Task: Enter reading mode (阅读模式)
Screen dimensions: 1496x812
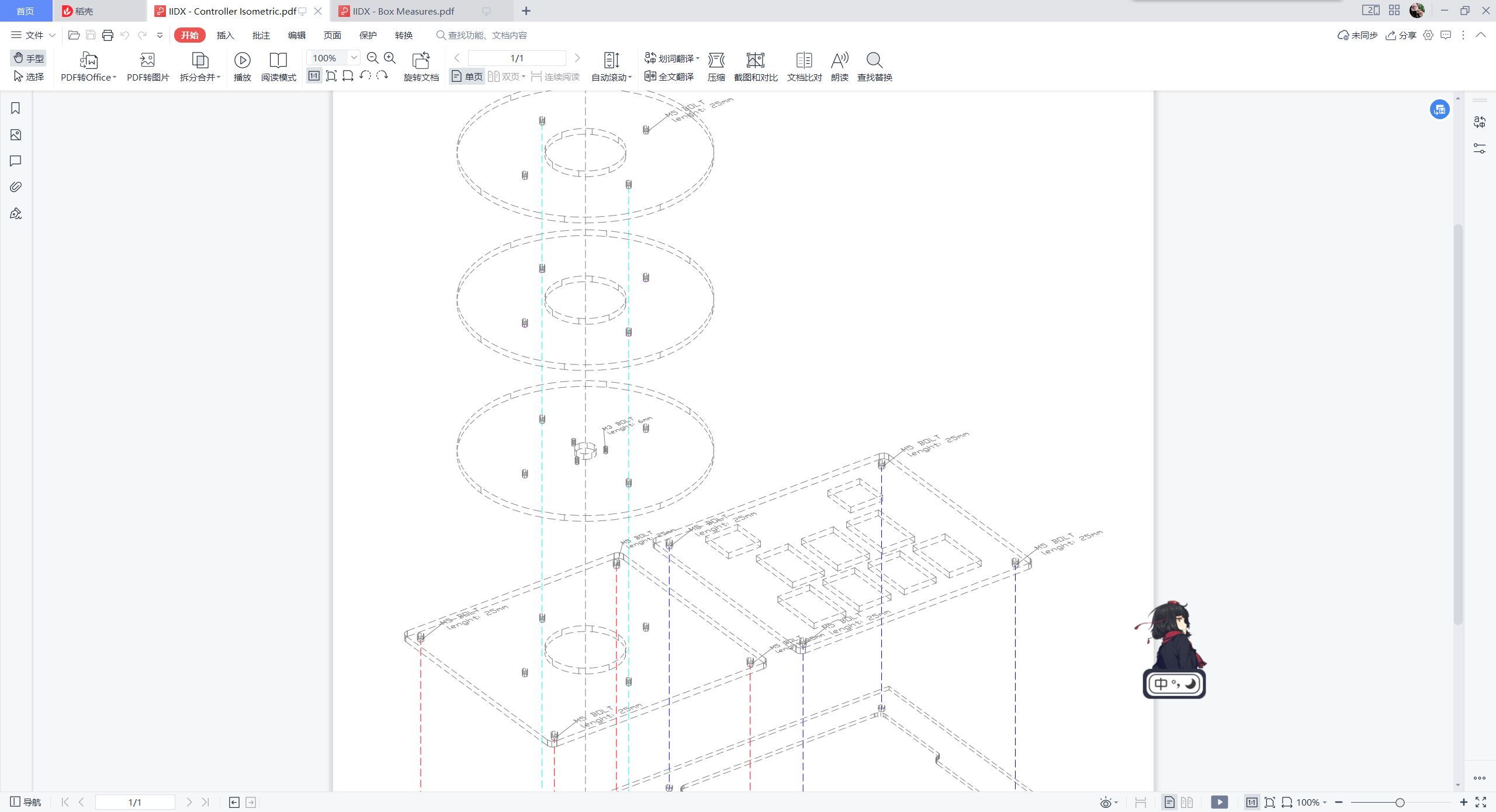Action: [x=278, y=67]
